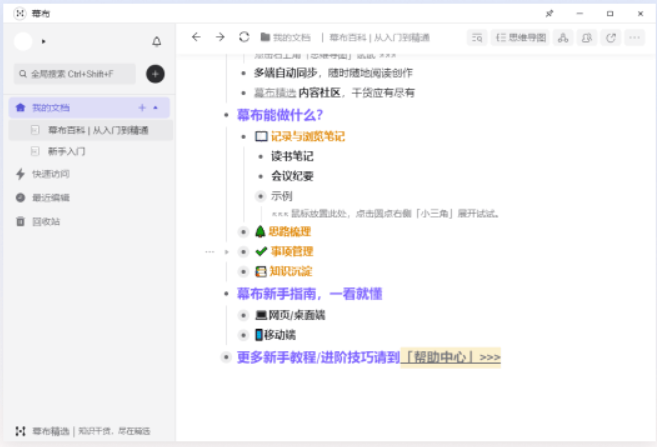Click the trash icon for 回收站
This screenshot has width=657, height=447.
[20, 221]
